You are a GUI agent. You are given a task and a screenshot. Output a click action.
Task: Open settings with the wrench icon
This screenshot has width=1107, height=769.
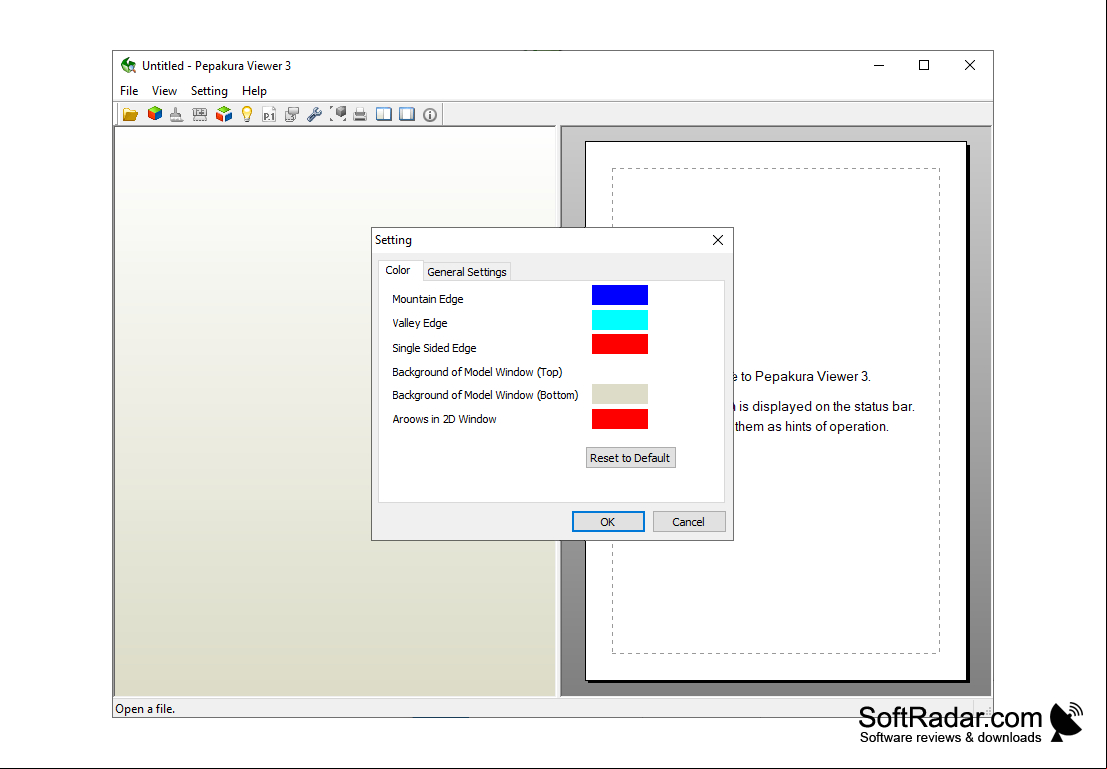[x=315, y=114]
